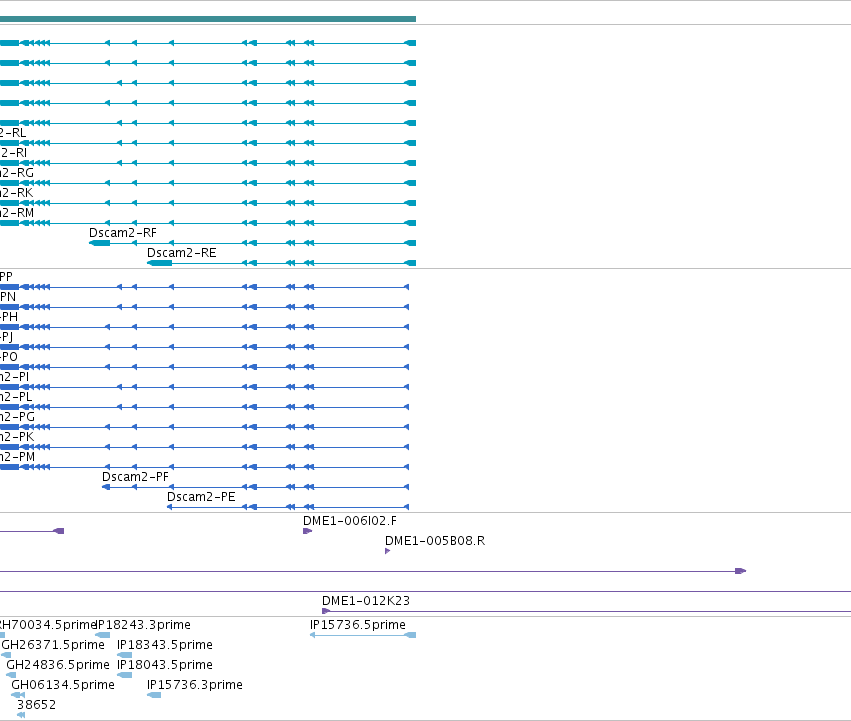Select the DME1-012K23 label
Image resolution: width=851 pixels, height=721 pixels.
pyautogui.click(x=366, y=601)
